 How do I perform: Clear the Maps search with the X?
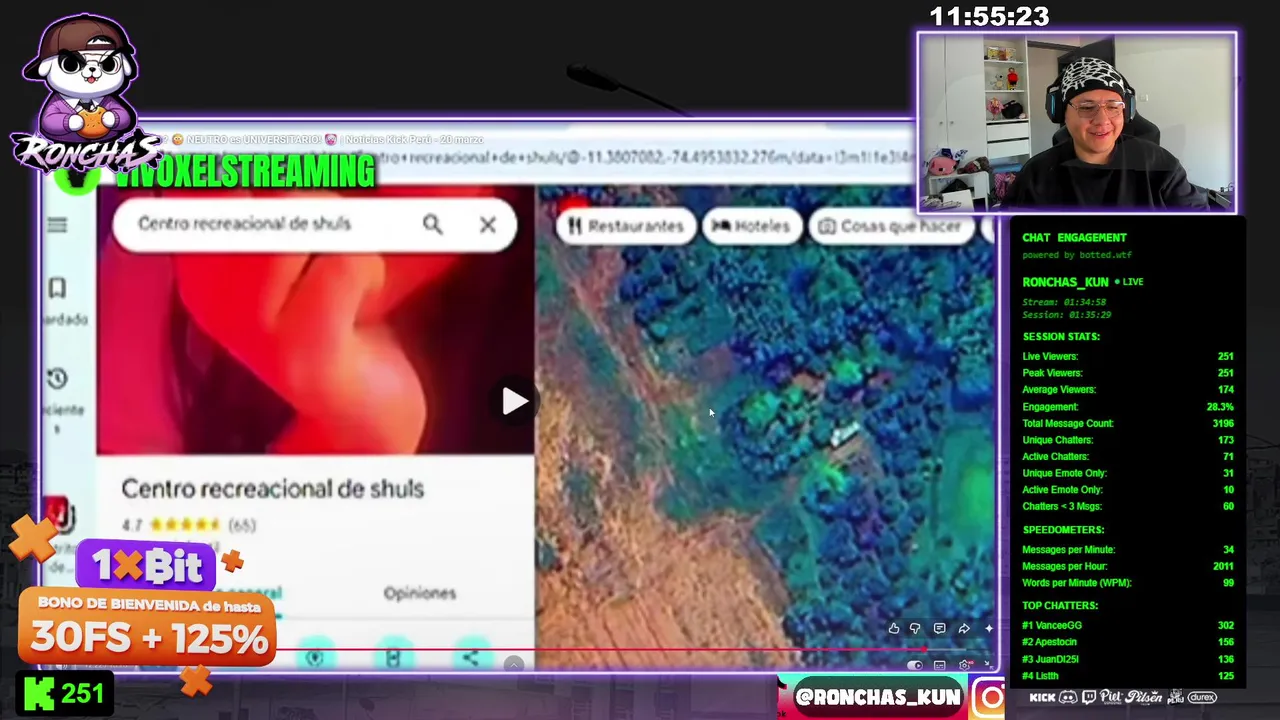tap(487, 224)
